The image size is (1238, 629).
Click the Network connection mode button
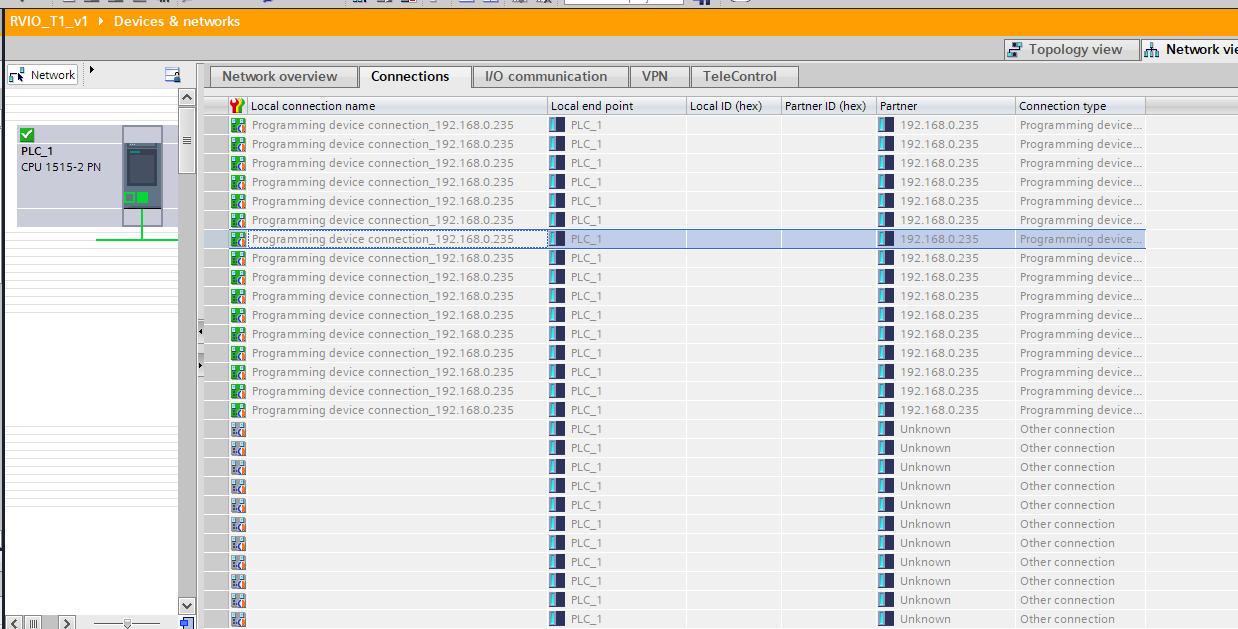[x=42, y=75]
